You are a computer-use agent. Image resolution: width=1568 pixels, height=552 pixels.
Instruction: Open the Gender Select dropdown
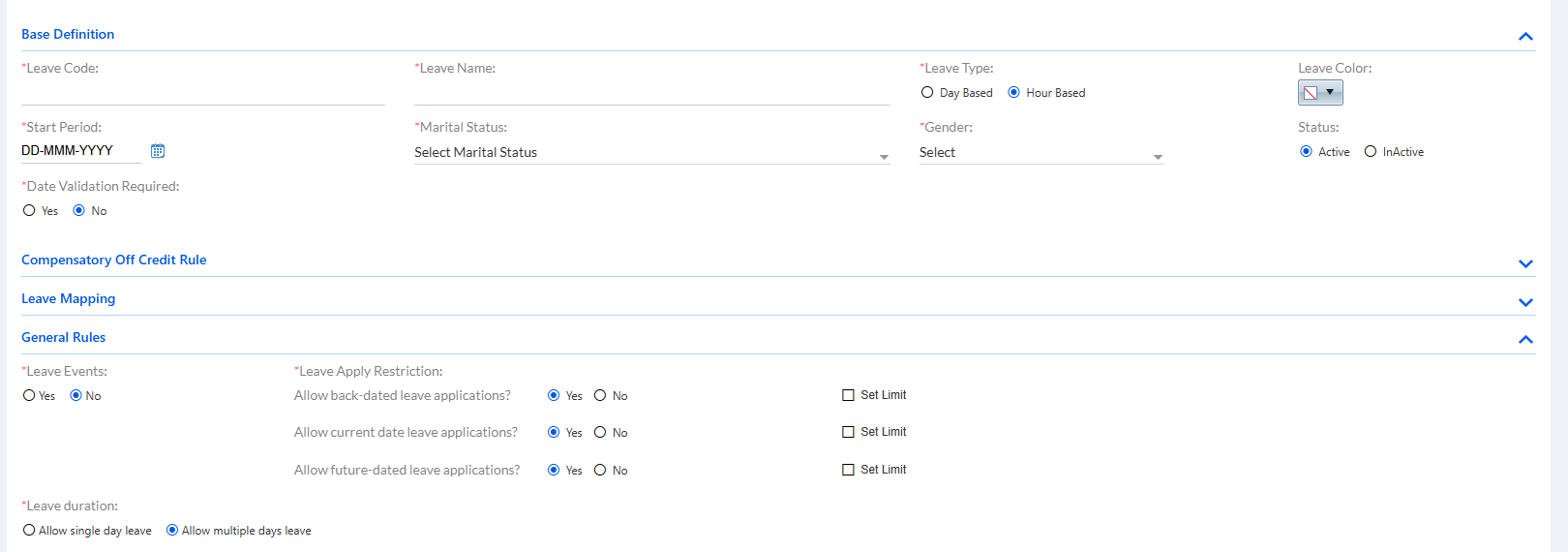[1040, 152]
